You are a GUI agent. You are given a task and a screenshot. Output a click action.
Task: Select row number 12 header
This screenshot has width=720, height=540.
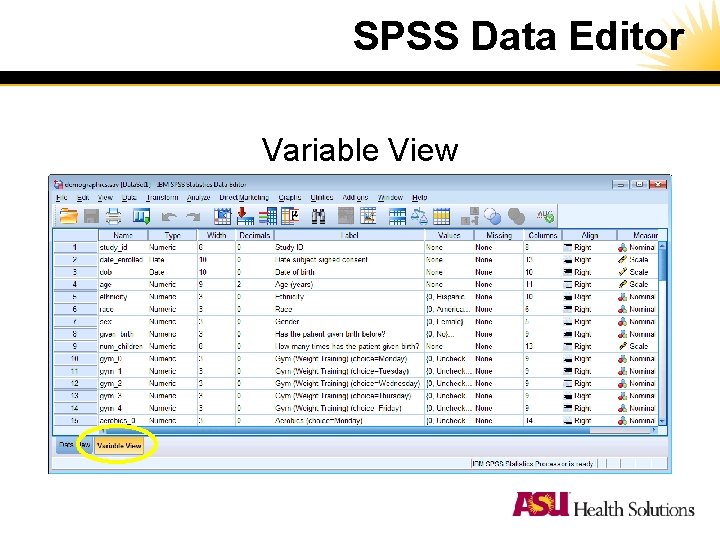pyautogui.click(x=75, y=383)
